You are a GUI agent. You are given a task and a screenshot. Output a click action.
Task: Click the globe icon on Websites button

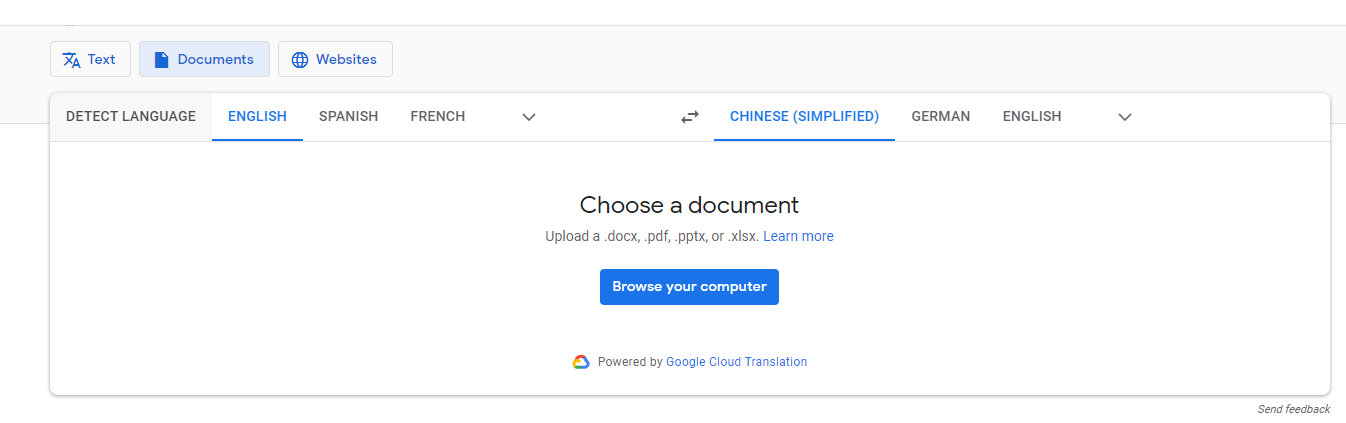(299, 60)
